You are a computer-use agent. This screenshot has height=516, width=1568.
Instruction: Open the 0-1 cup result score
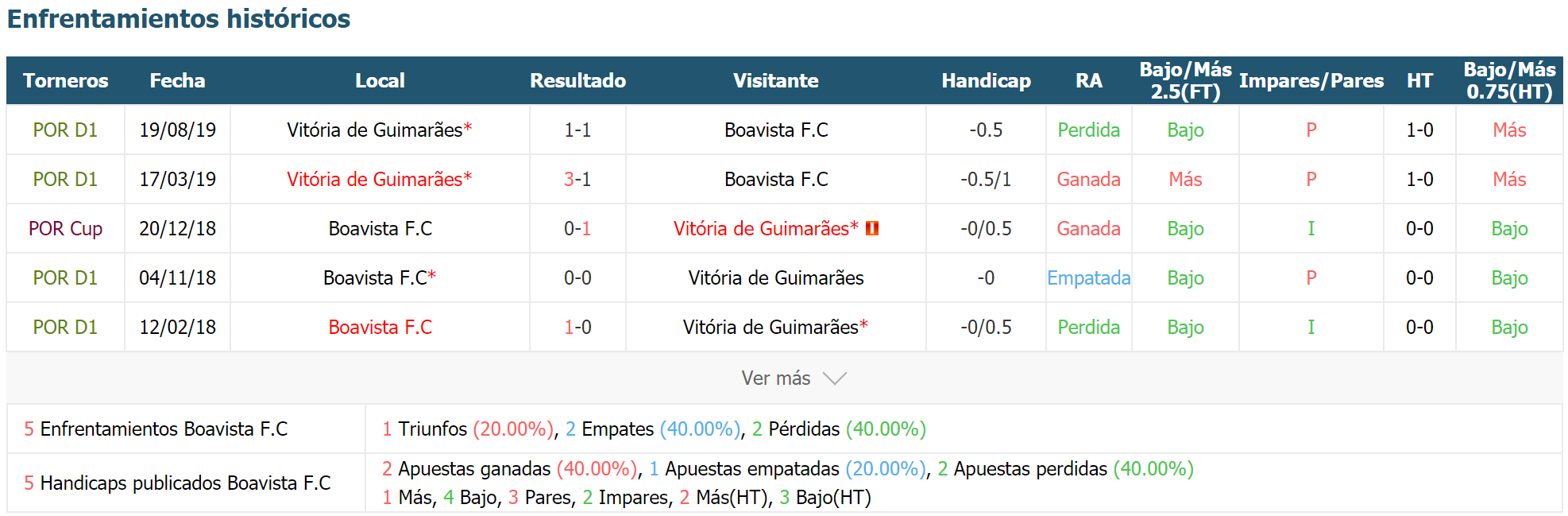click(x=577, y=229)
